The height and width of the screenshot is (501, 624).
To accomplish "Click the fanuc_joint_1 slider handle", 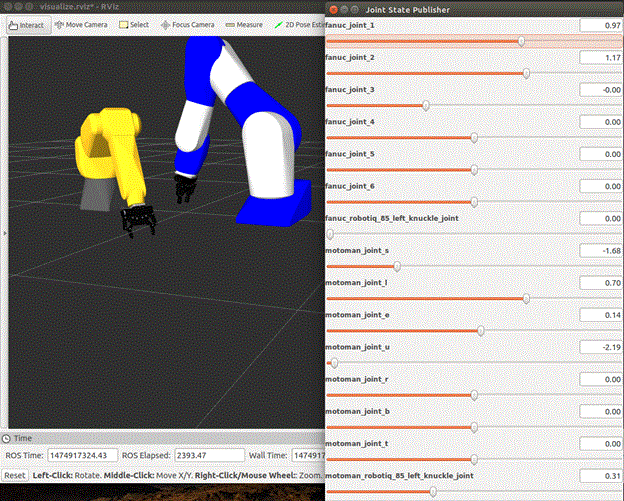I will 521,41.
